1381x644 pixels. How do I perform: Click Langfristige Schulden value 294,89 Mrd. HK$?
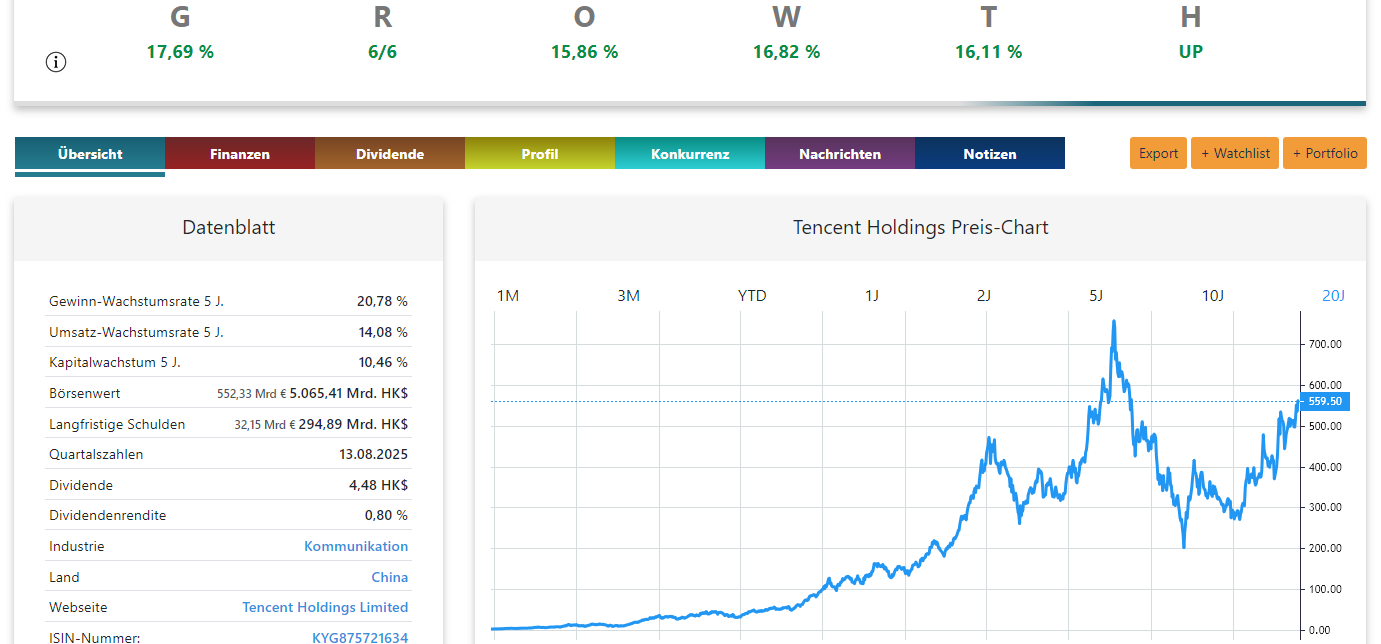click(354, 424)
